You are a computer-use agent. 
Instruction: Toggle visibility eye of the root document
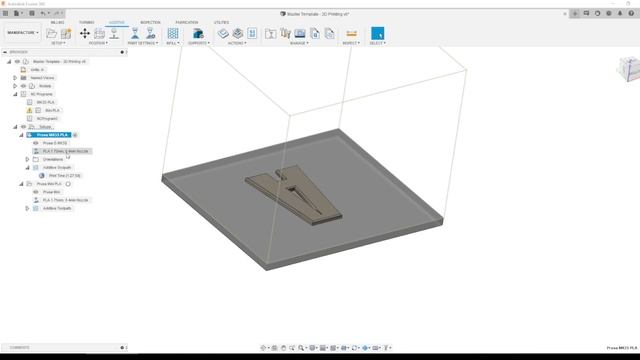(x=17, y=62)
